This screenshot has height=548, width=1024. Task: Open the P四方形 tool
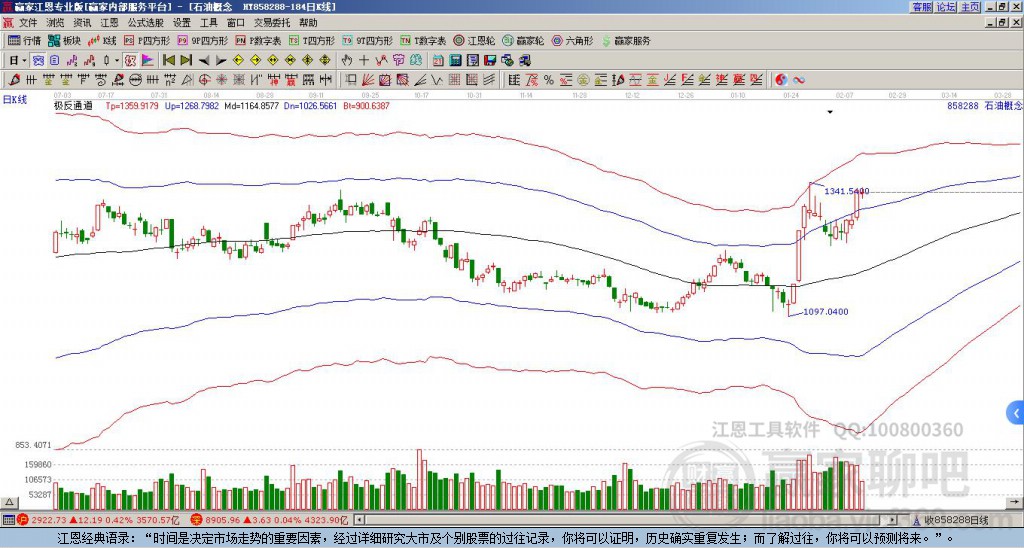coord(147,40)
